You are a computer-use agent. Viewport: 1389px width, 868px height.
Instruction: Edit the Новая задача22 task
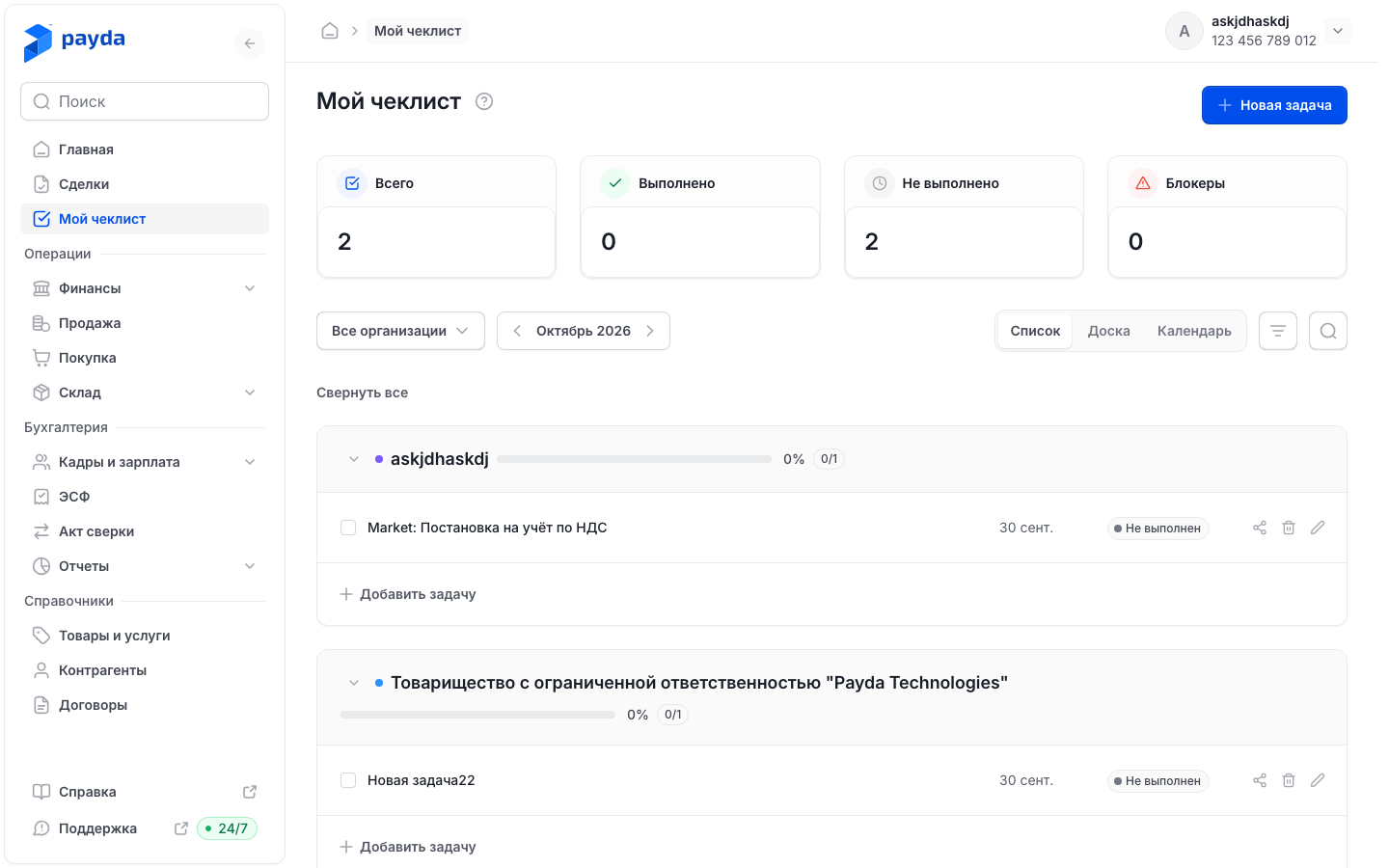1318,780
